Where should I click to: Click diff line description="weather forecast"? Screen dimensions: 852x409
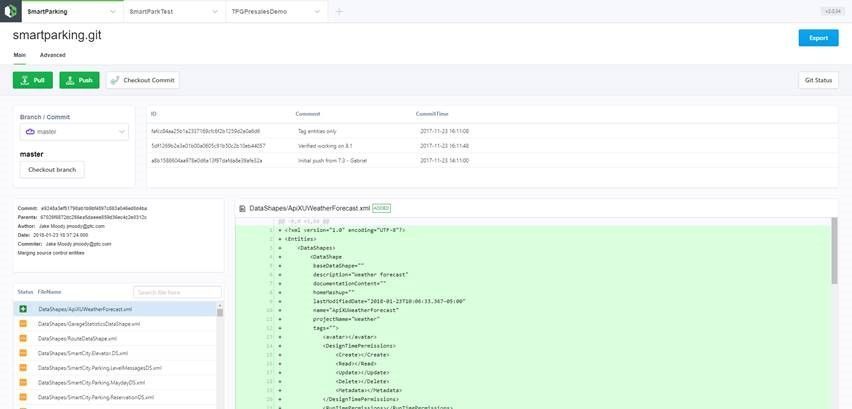point(361,275)
